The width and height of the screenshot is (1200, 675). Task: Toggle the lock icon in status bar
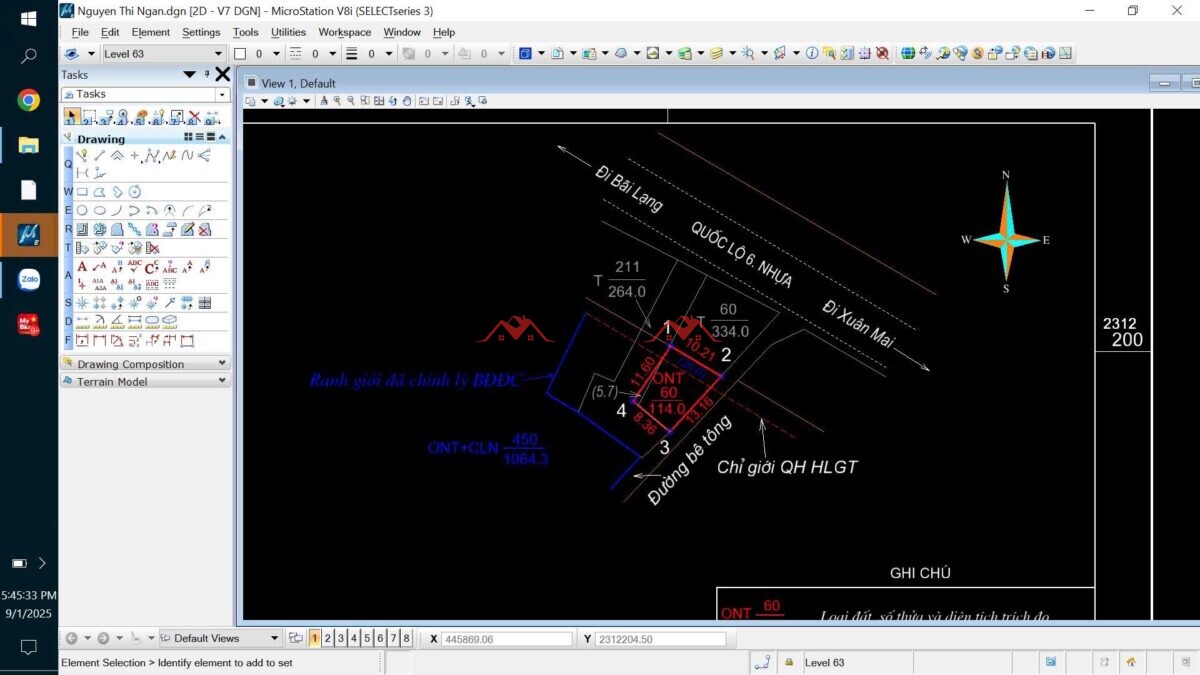789,662
